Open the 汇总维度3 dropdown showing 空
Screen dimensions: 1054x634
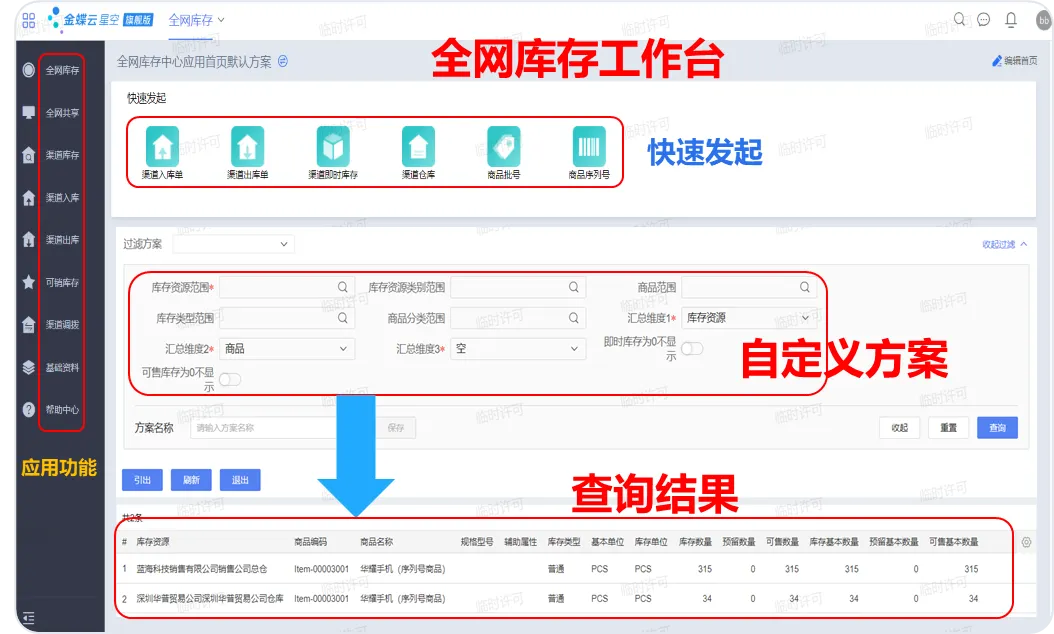[518, 348]
